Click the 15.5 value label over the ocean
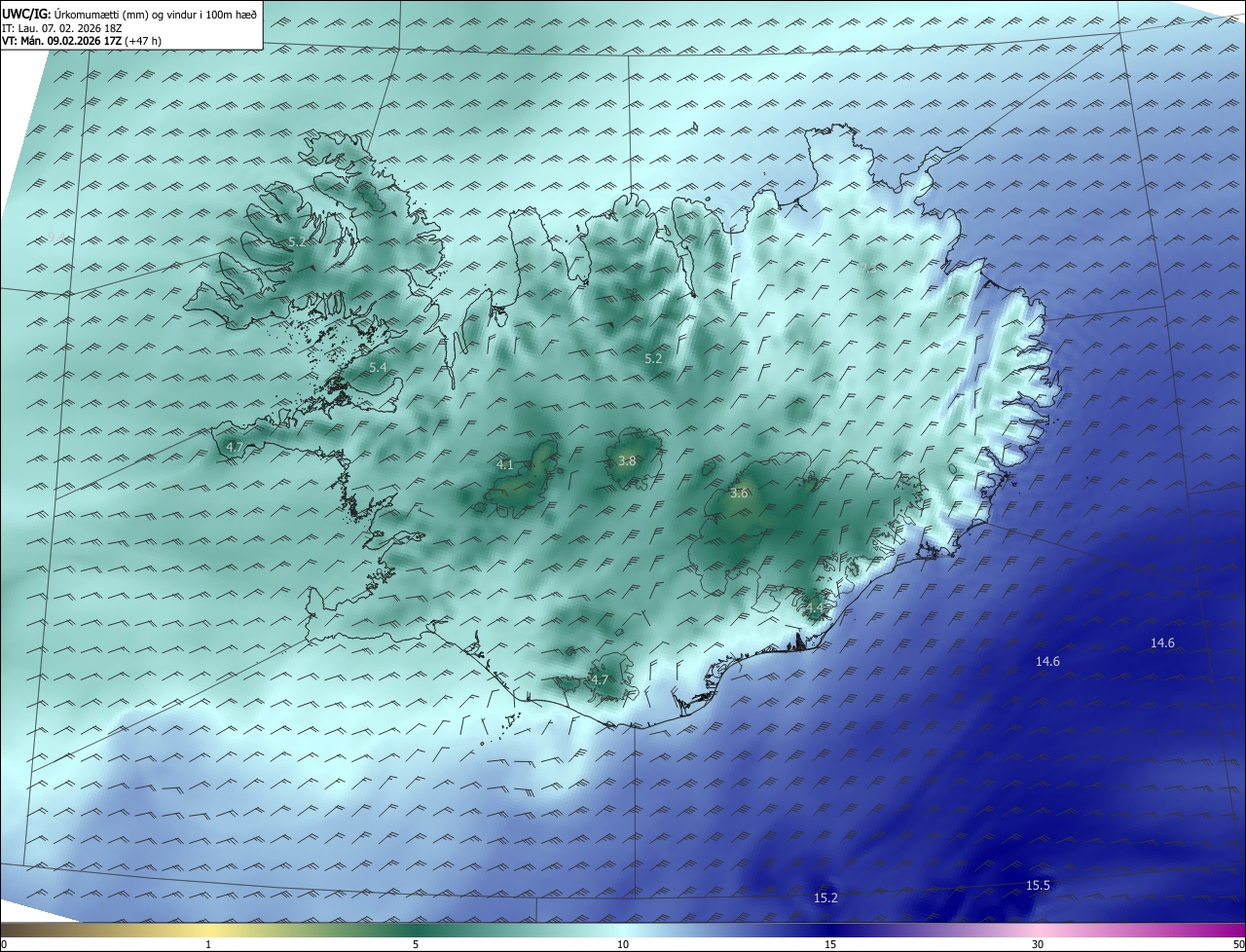The image size is (1246, 952). tap(1038, 885)
